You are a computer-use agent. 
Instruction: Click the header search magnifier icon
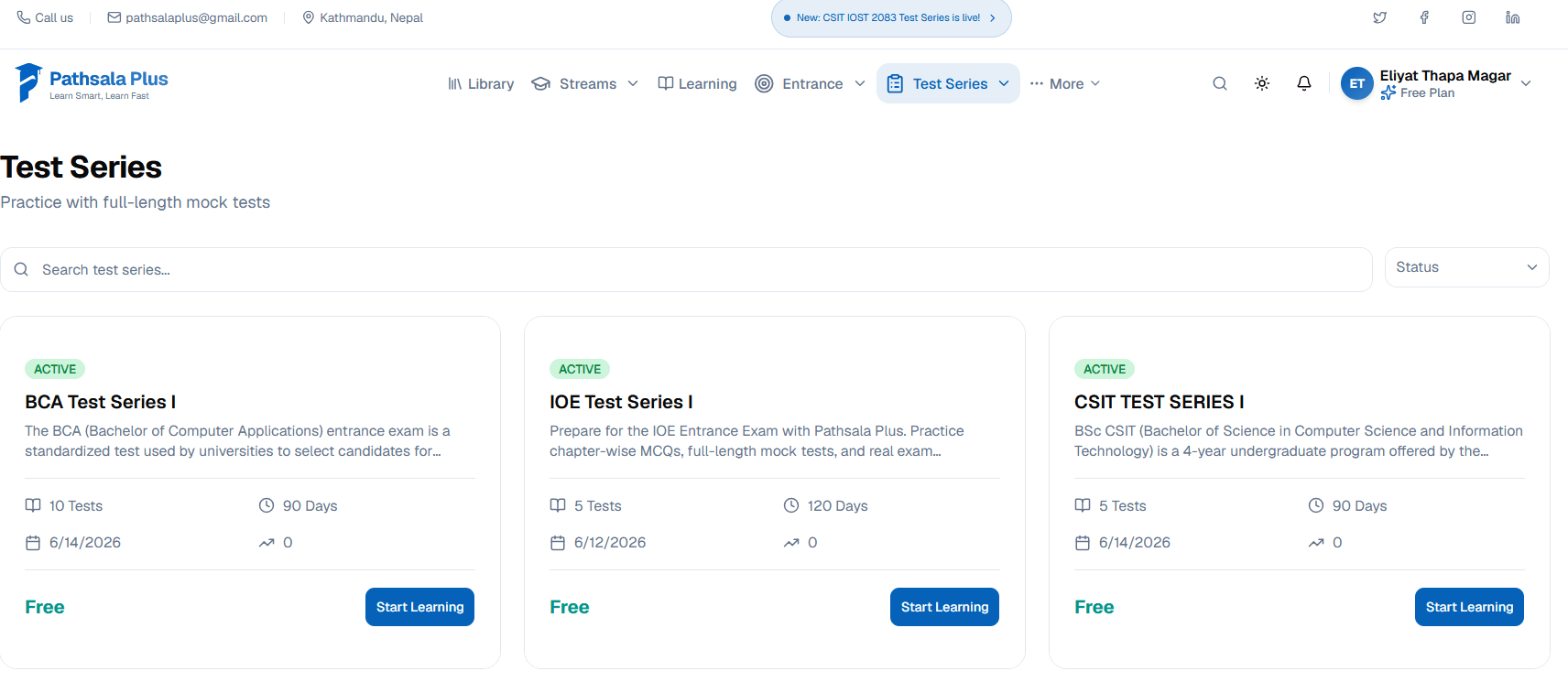point(1220,83)
